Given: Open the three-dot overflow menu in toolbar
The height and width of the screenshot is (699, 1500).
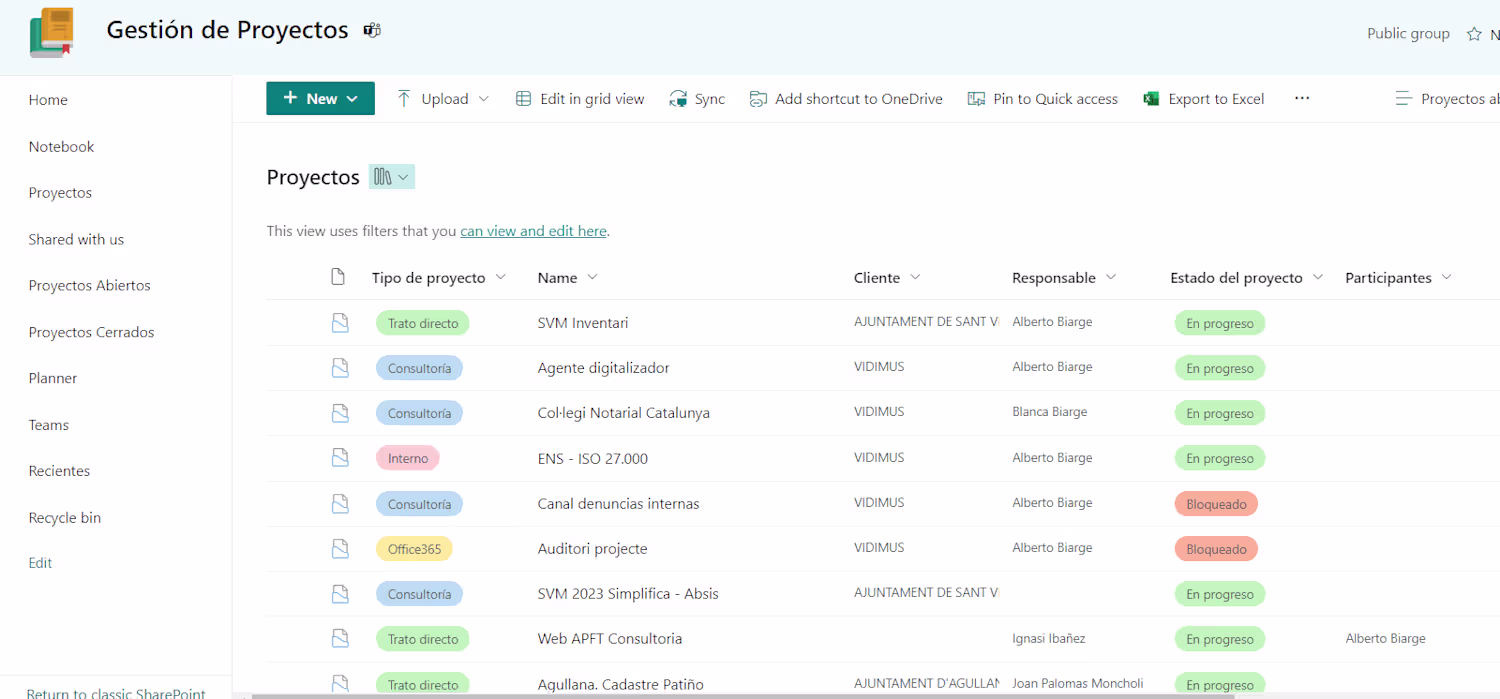Looking at the screenshot, I should pyautogui.click(x=1301, y=98).
